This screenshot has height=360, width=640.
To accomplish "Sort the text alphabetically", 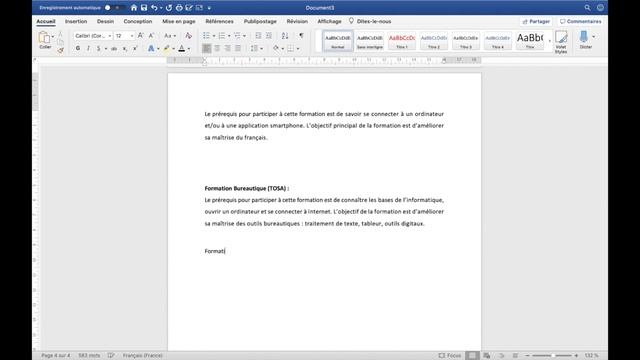I will (285, 36).
